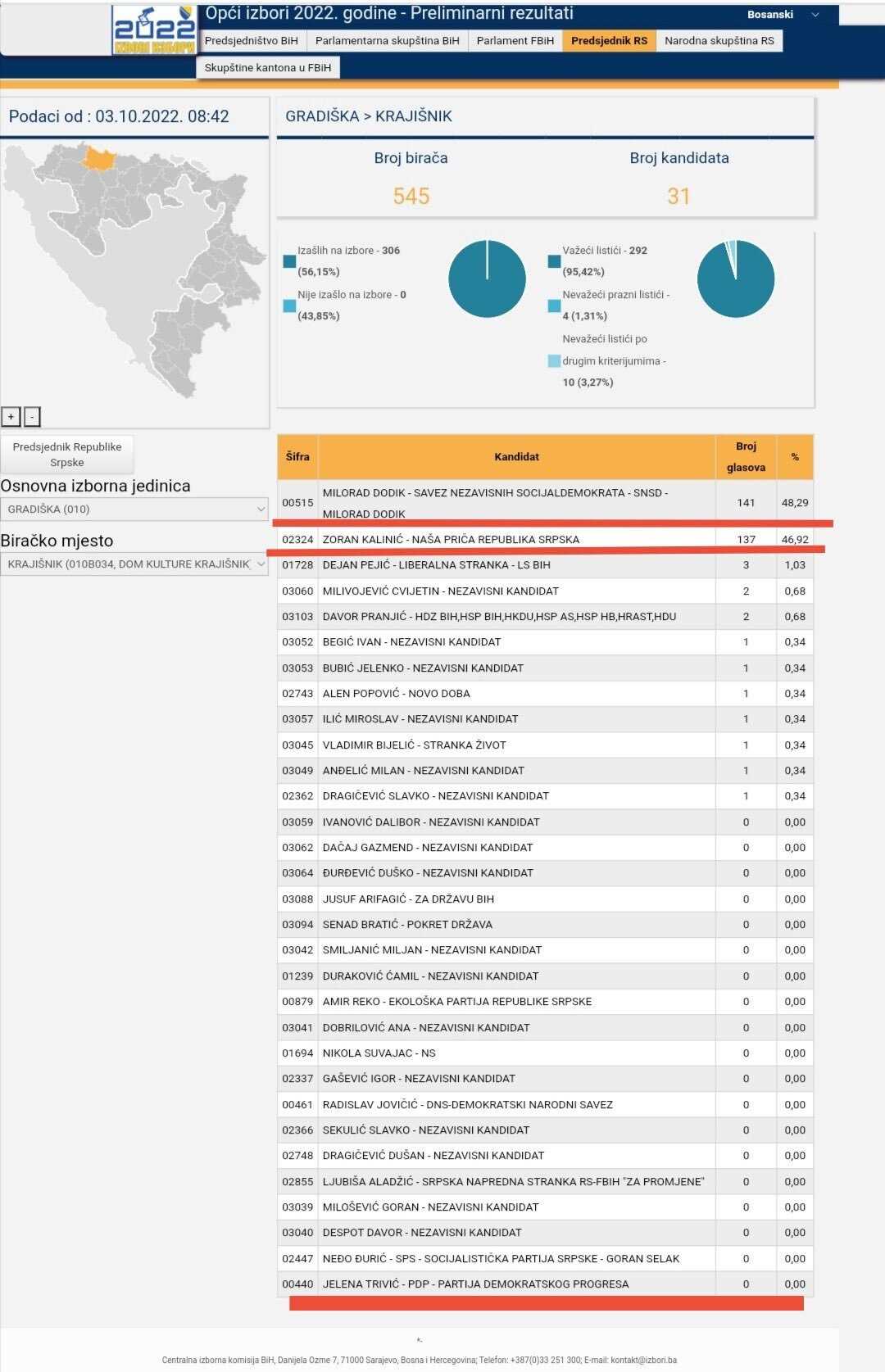The width and height of the screenshot is (885, 1372).
Task: Click the 'Važeći listići' legend color square
Action: click(x=554, y=261)
